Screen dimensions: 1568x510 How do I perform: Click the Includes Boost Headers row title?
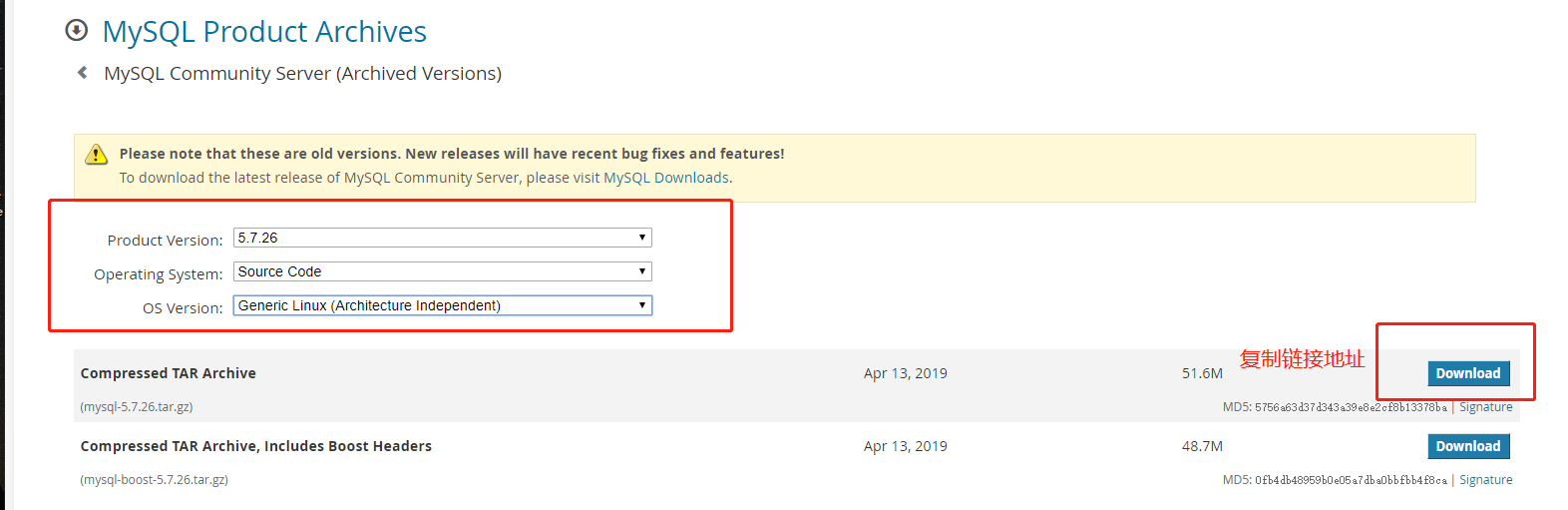click(256, 446)
